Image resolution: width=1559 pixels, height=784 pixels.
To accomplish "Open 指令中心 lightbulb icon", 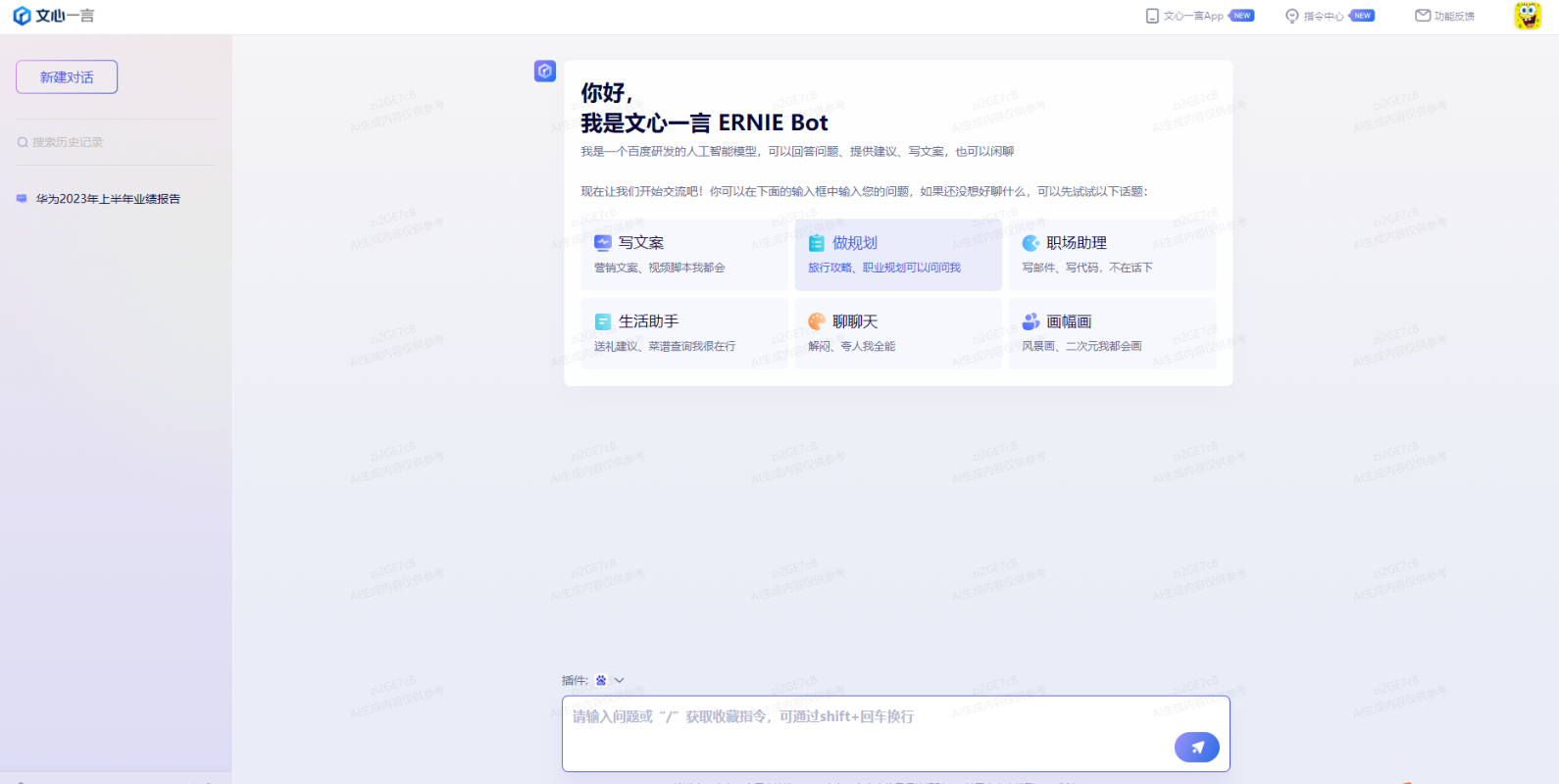I will pyautogui.click(x=1292, y=16).
